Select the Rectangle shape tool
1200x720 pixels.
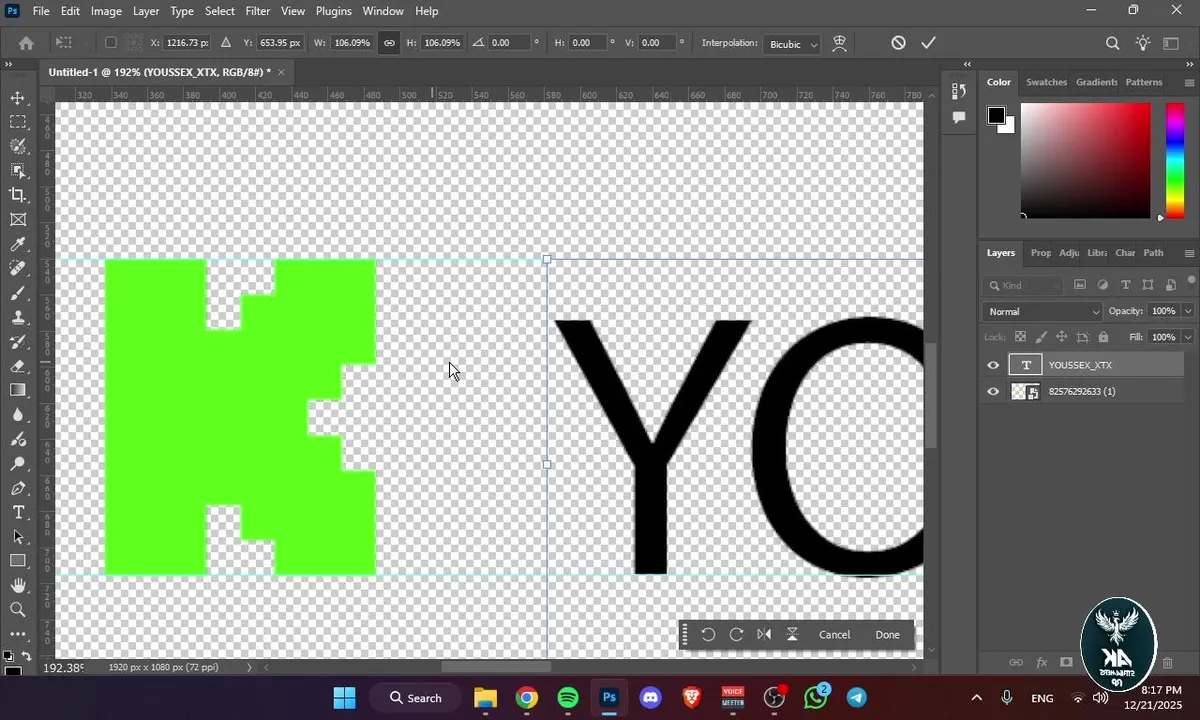[18, 561]
